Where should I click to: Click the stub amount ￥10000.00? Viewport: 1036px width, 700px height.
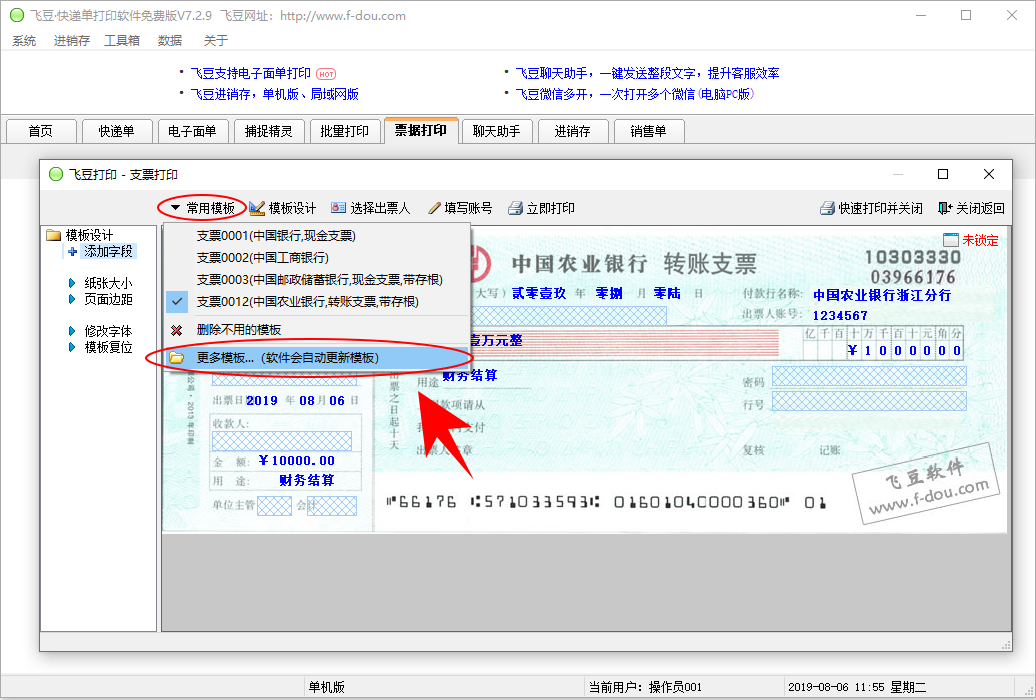tap(297, 461)
